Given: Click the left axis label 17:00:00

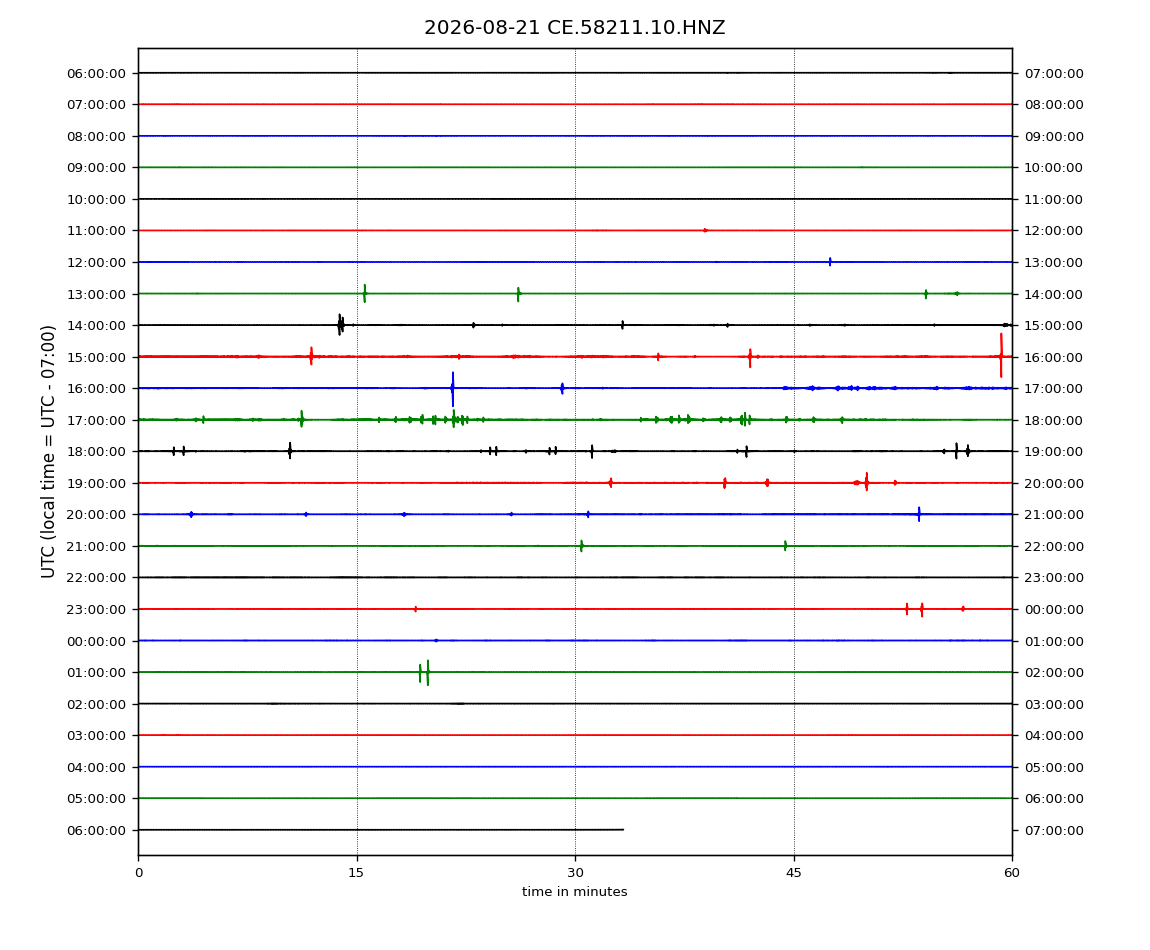Looking at the screenshot, I should click(x=96, y=420).
